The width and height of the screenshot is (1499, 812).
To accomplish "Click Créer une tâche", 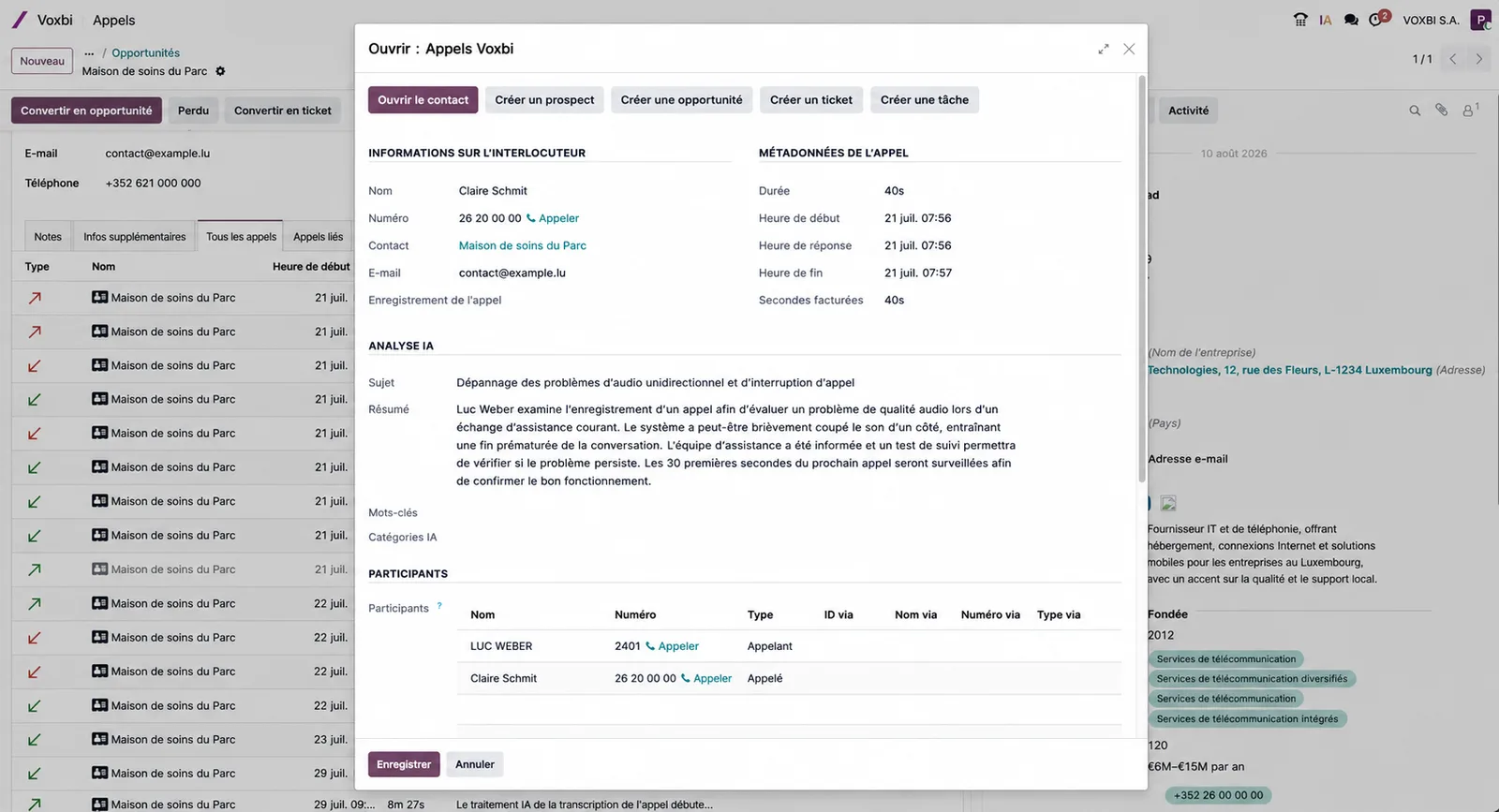I will [x=925, y=100].
